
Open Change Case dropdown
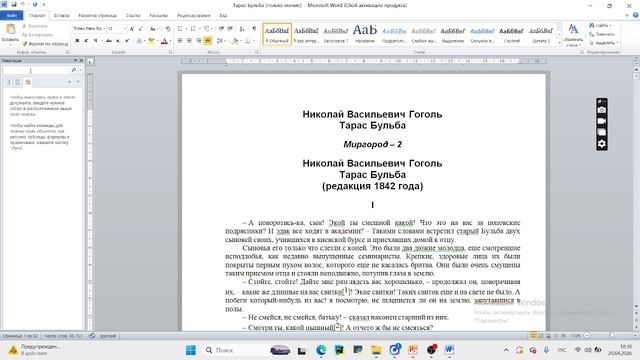(153, 29)
